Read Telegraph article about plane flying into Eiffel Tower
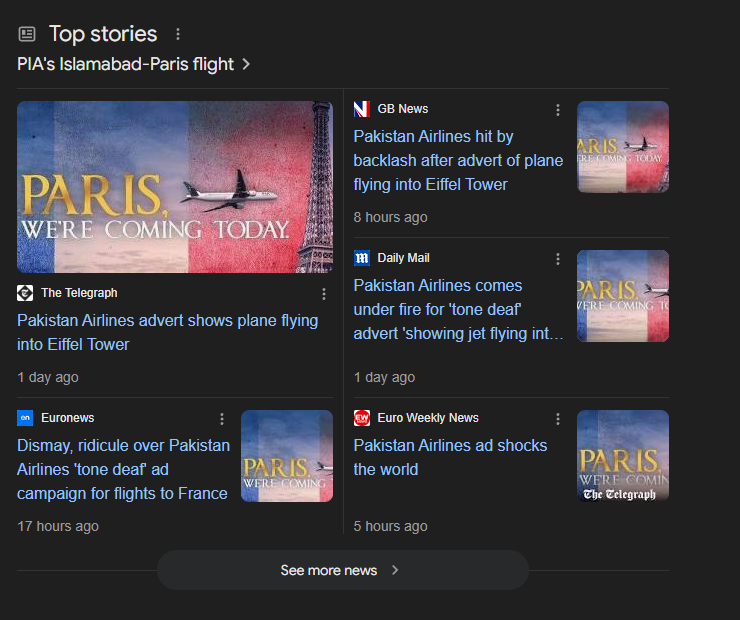The width and height of the screenshot is (740, 620). [168, 332]
